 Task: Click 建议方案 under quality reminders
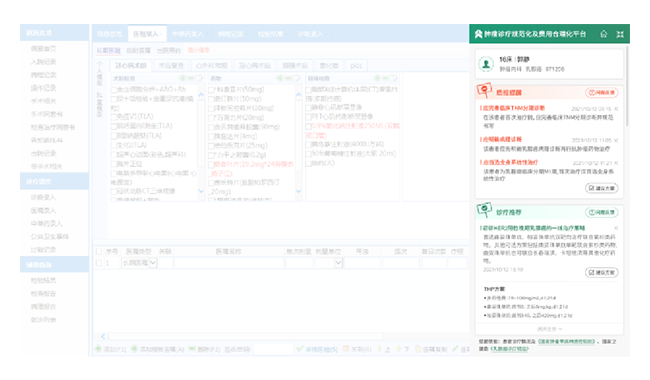coord(602,188)
